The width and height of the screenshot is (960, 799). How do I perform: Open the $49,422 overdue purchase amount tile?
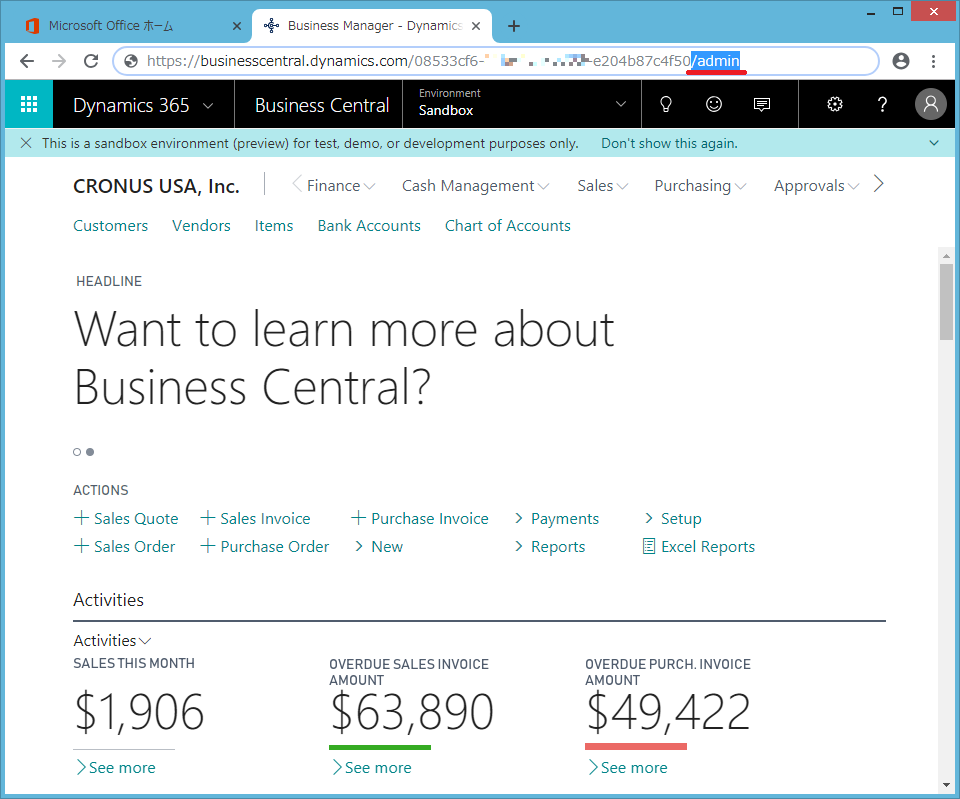pos(668,711)
